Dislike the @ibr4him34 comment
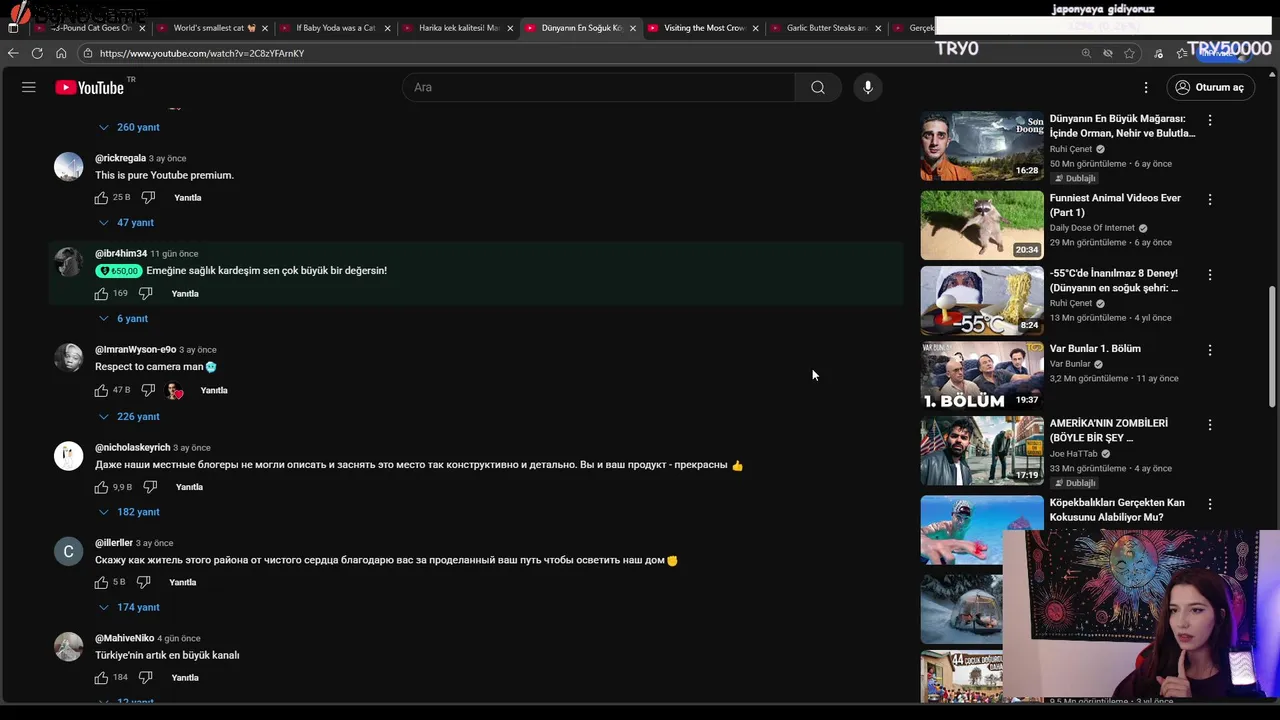 point(145,294)
